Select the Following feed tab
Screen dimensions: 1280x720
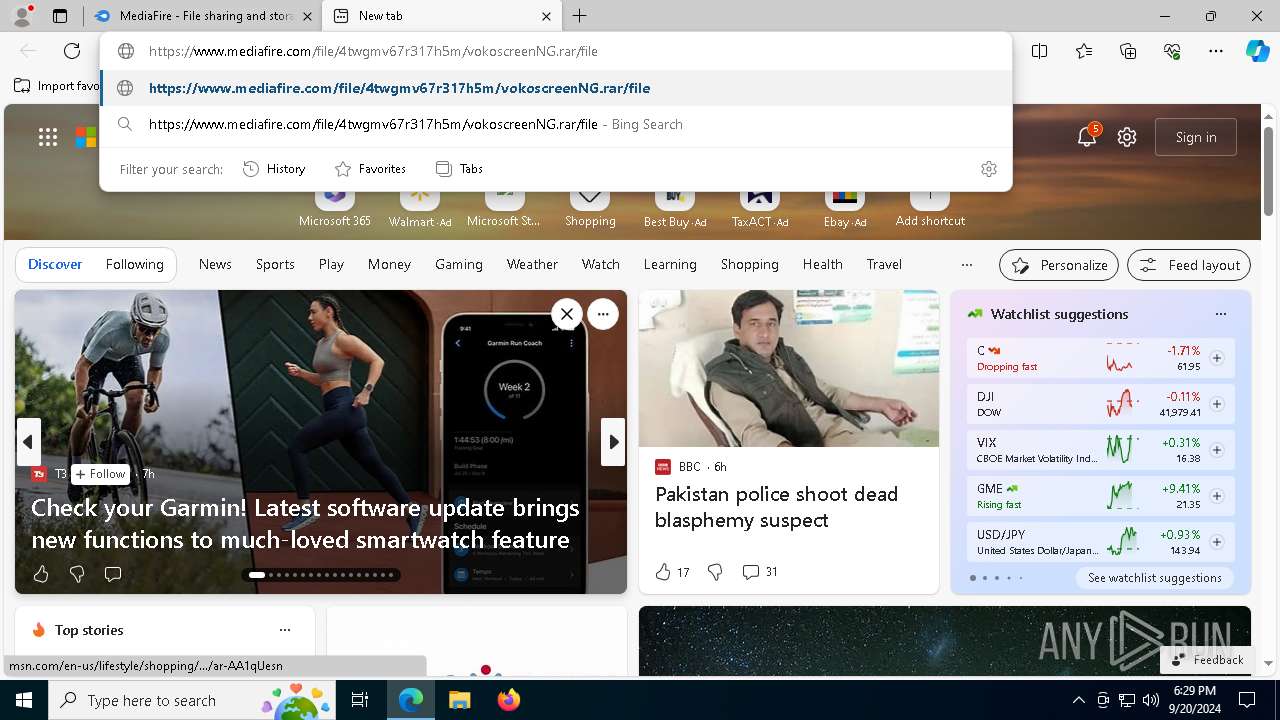click(x=134, y=264)
